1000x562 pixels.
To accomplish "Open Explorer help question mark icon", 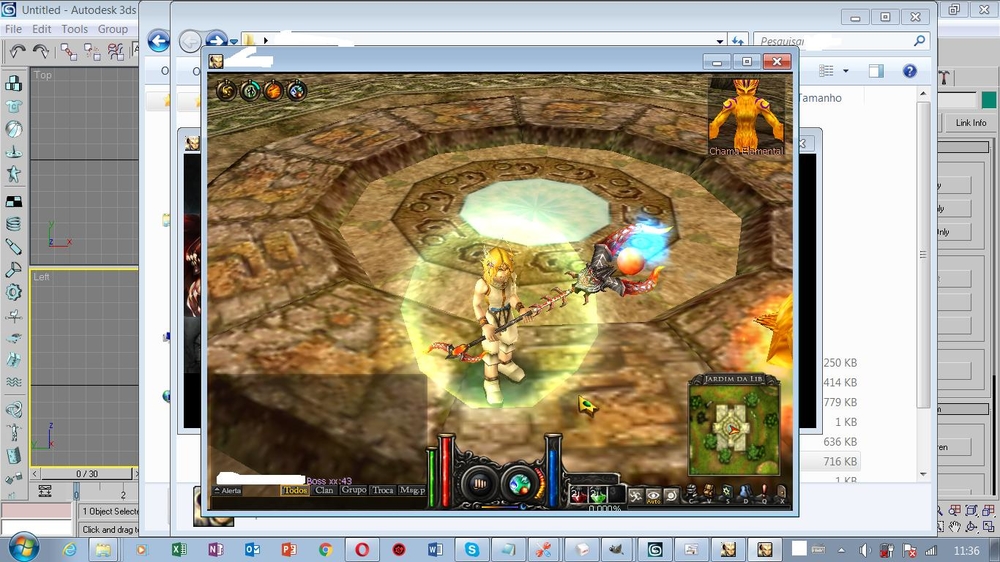I will pos(909,71).
